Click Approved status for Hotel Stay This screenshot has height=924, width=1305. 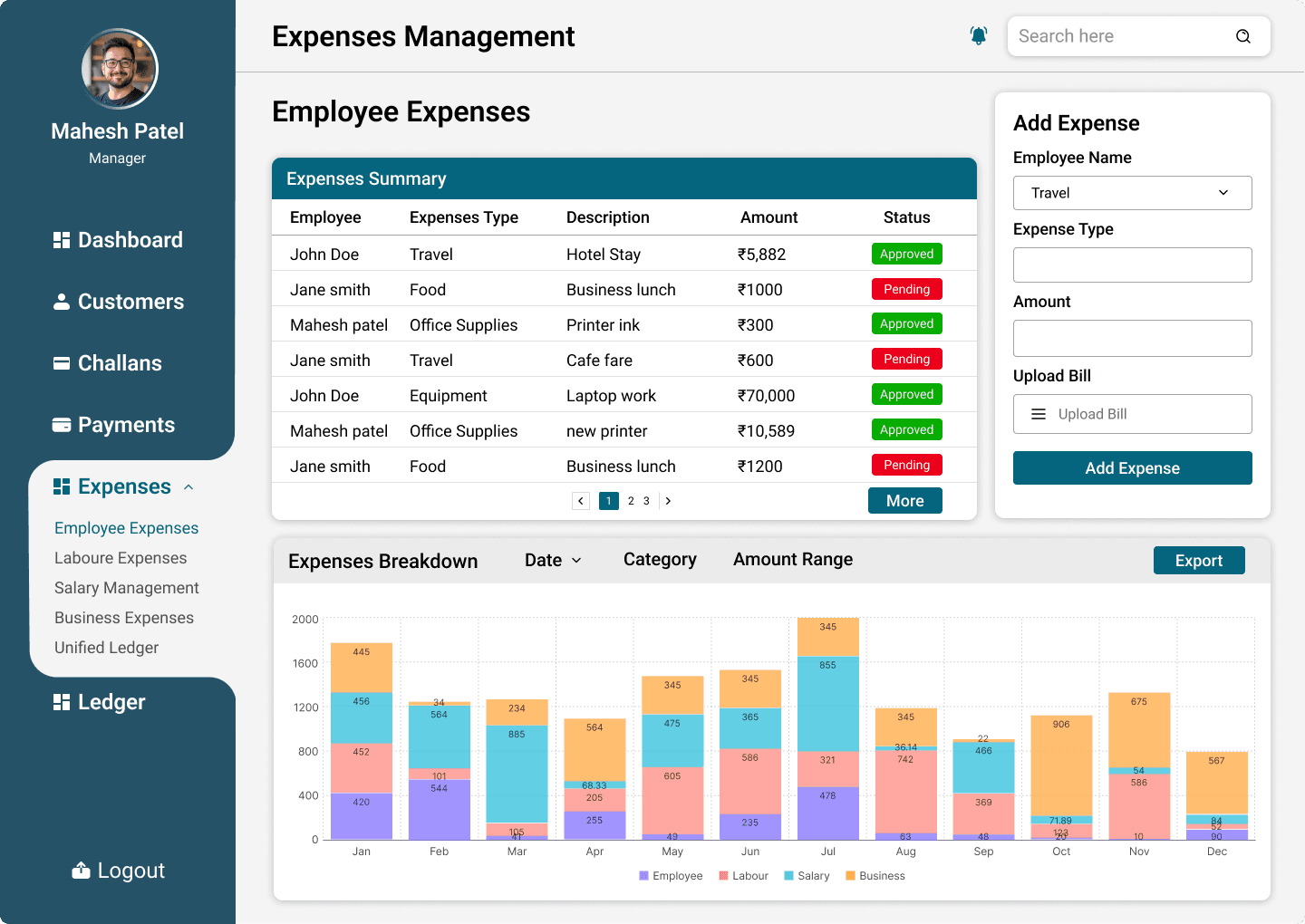907,254
